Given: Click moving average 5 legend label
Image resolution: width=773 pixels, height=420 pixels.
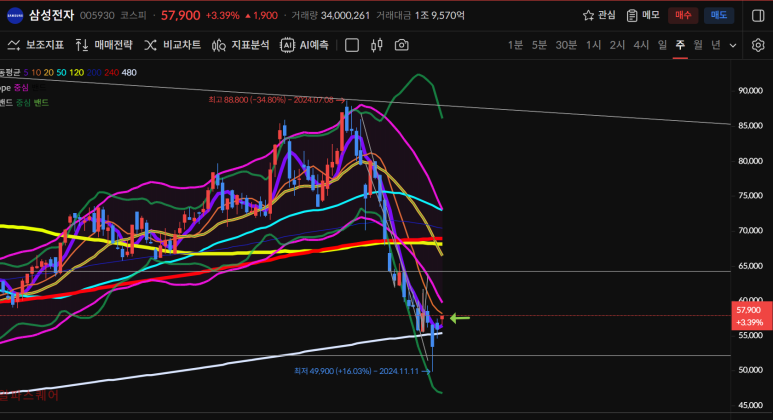Looking at the screenshot, I should pyautogui.click(x=26, y=72).
